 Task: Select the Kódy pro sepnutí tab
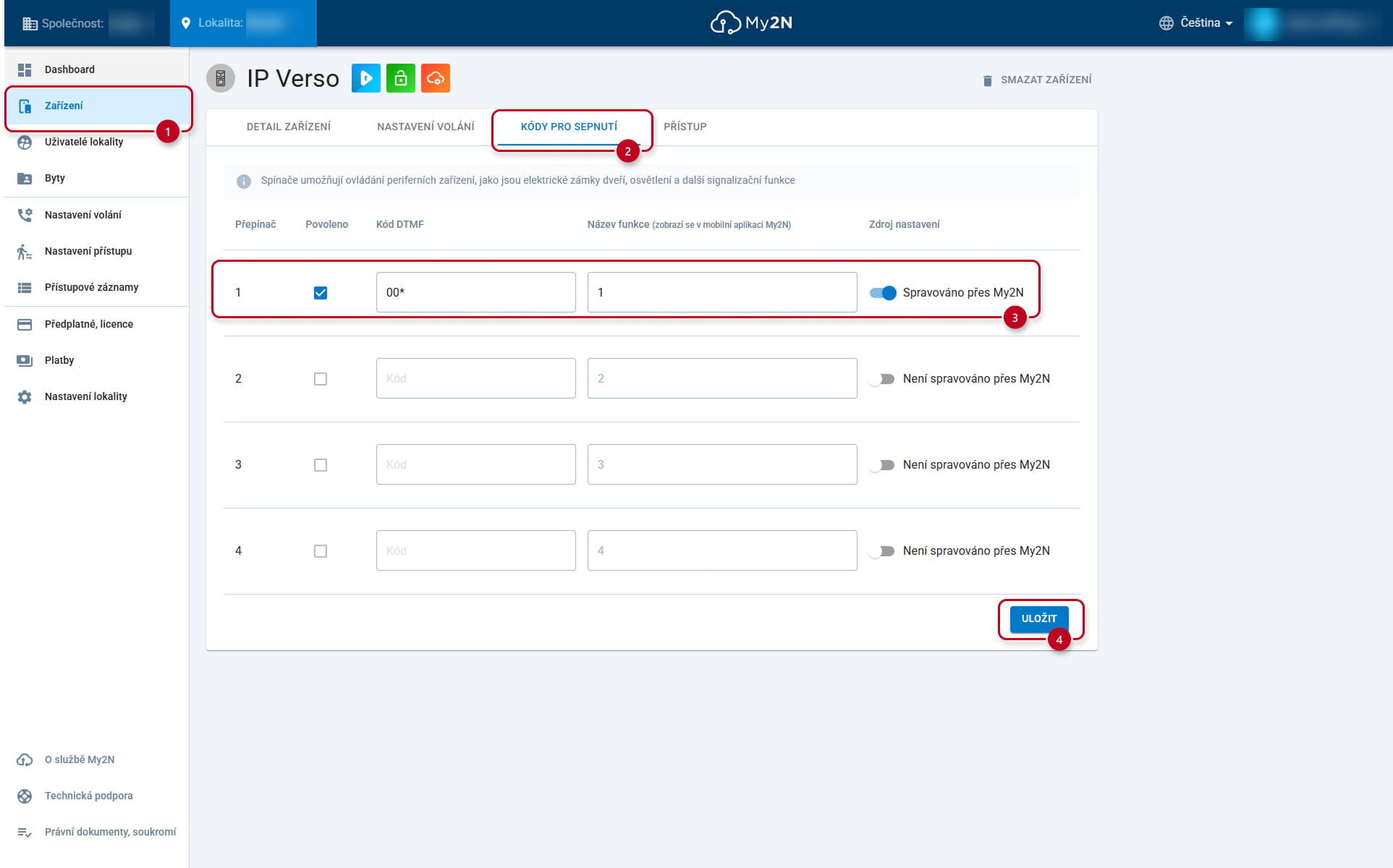tap(569, 127)
